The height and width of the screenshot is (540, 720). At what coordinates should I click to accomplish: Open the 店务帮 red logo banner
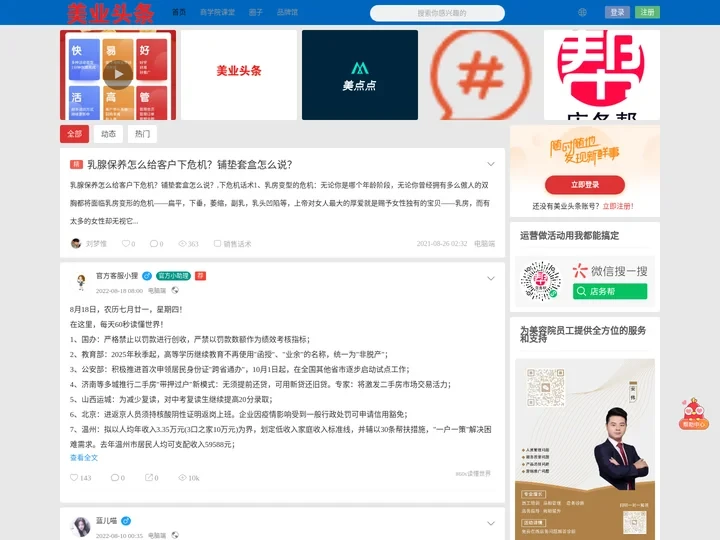(602, 75)
